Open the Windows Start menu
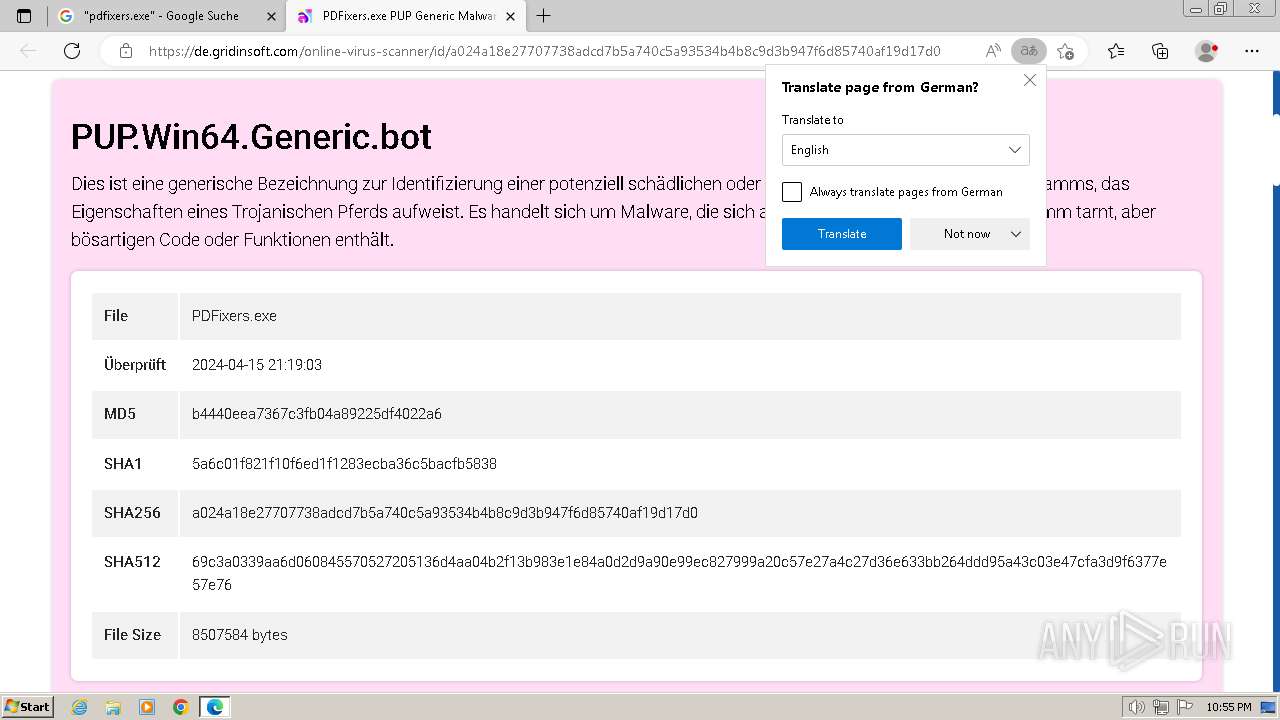 pos(28,707)
